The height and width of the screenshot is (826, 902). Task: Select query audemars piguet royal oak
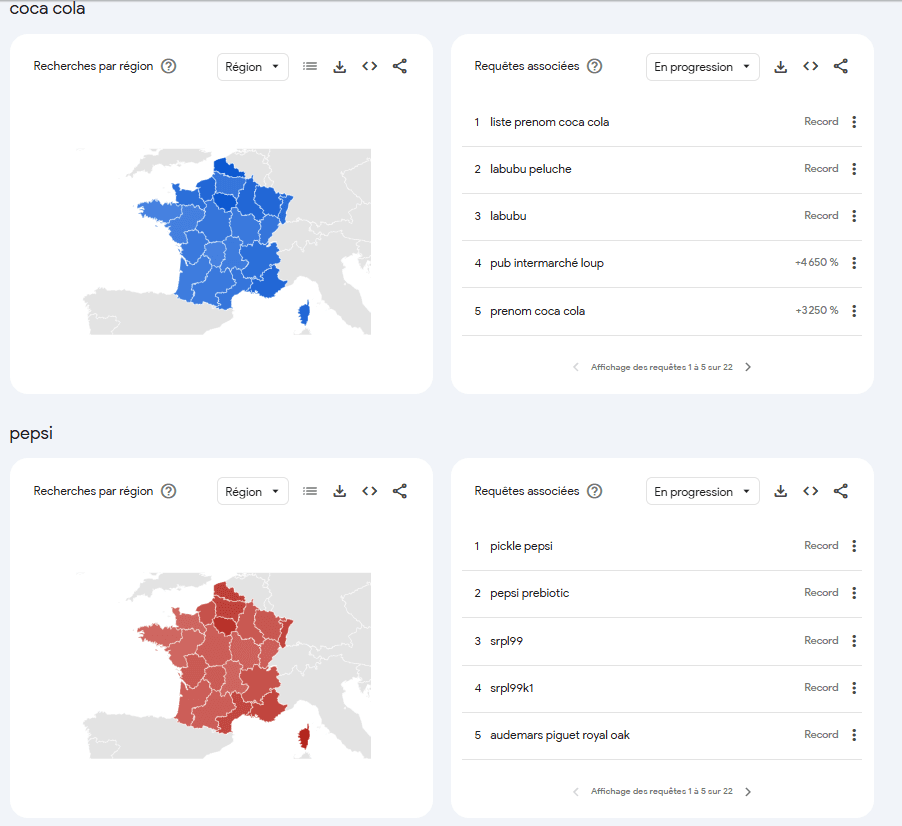point(560,735)
